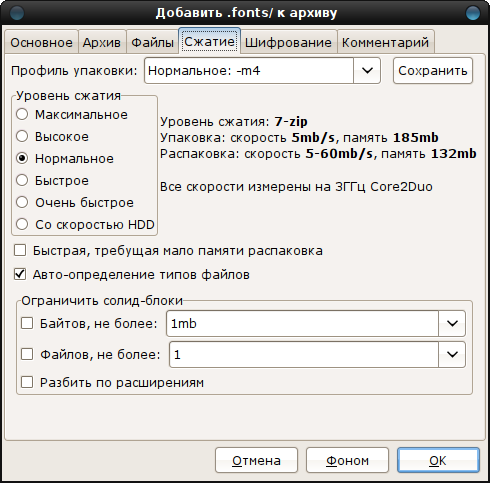Click the right round title bar button
Viewport: 490px width, 483px height.
(473, 13)
